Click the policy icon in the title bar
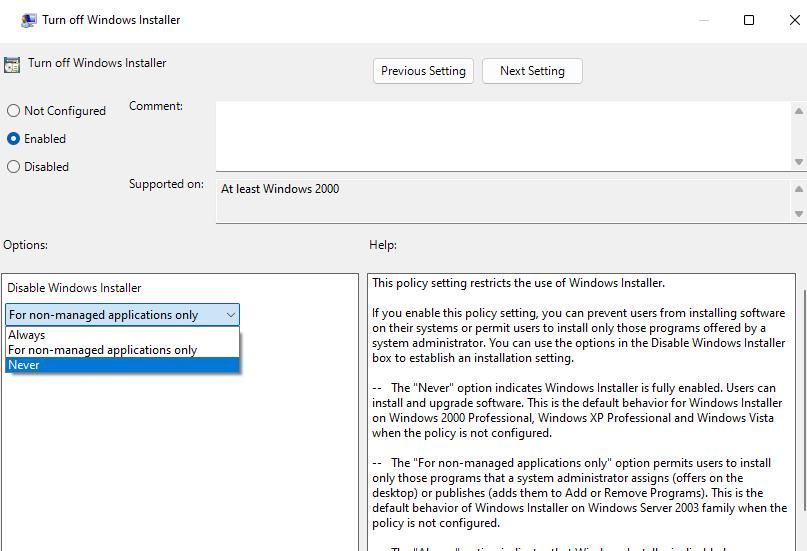The height and width of the screenshot is (551, 807). 28,20
